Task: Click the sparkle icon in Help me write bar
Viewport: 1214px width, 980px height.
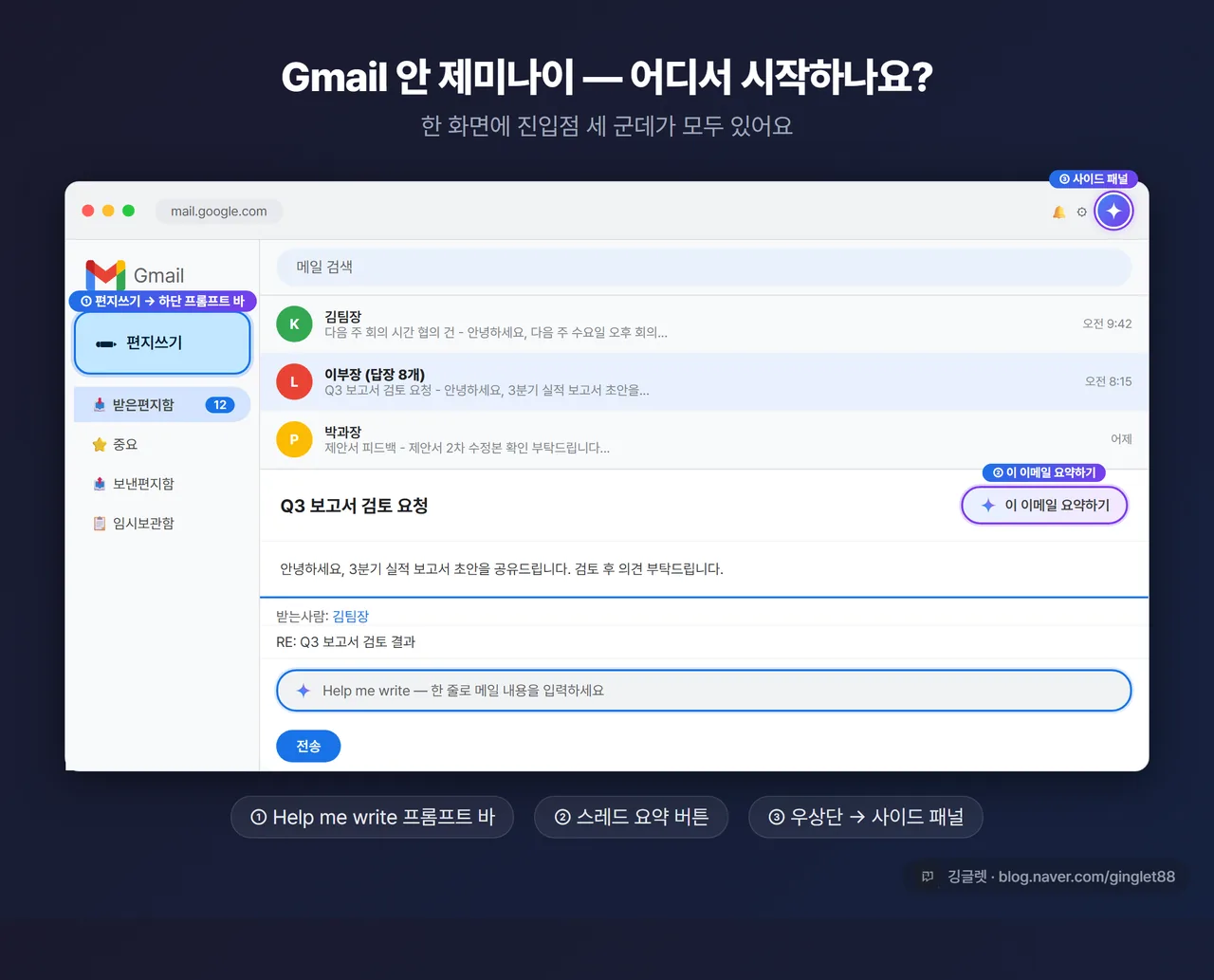Action: tap(303, 691)
